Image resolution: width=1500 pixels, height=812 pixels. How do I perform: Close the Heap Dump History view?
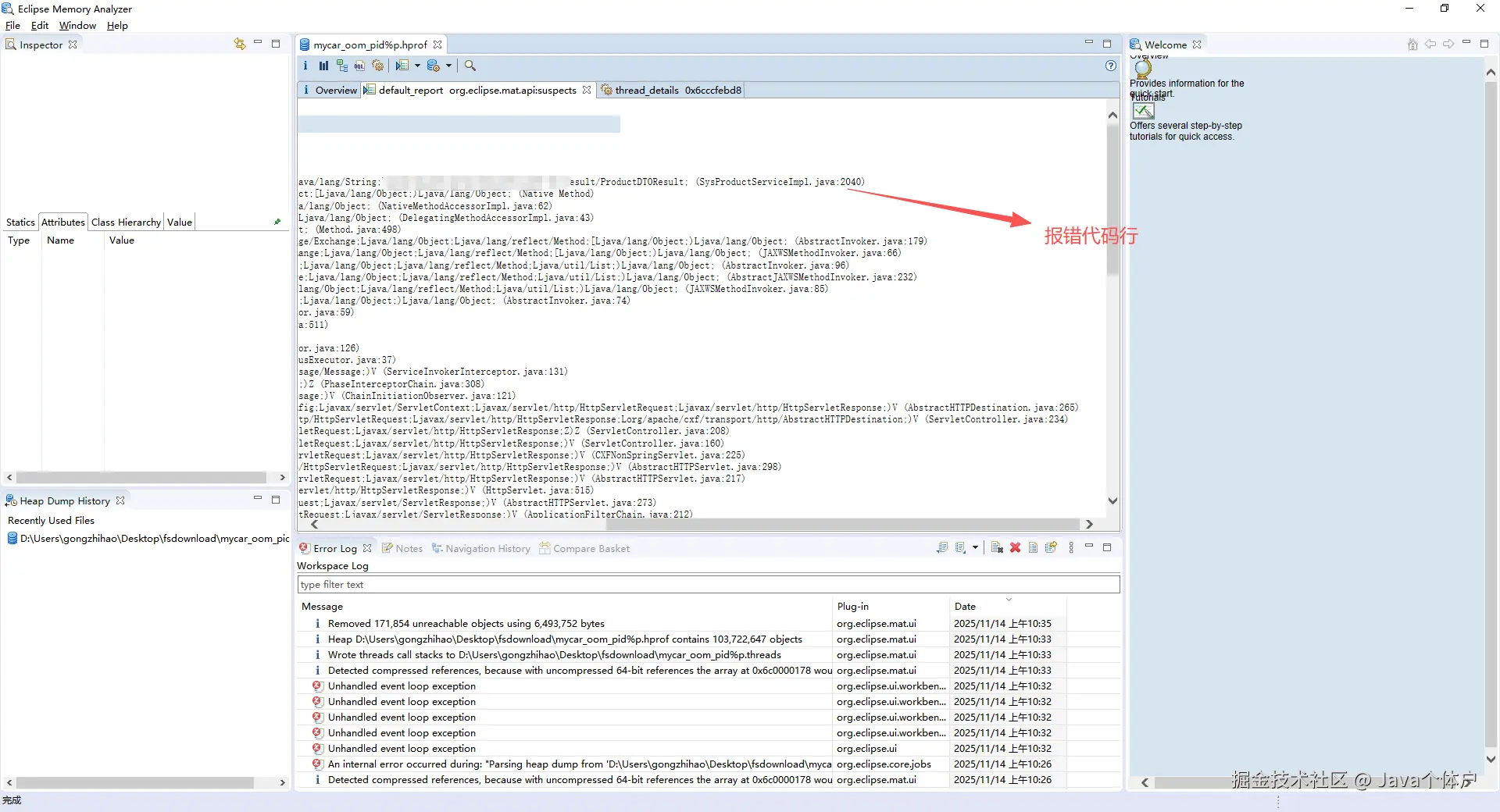pos(120,500)
